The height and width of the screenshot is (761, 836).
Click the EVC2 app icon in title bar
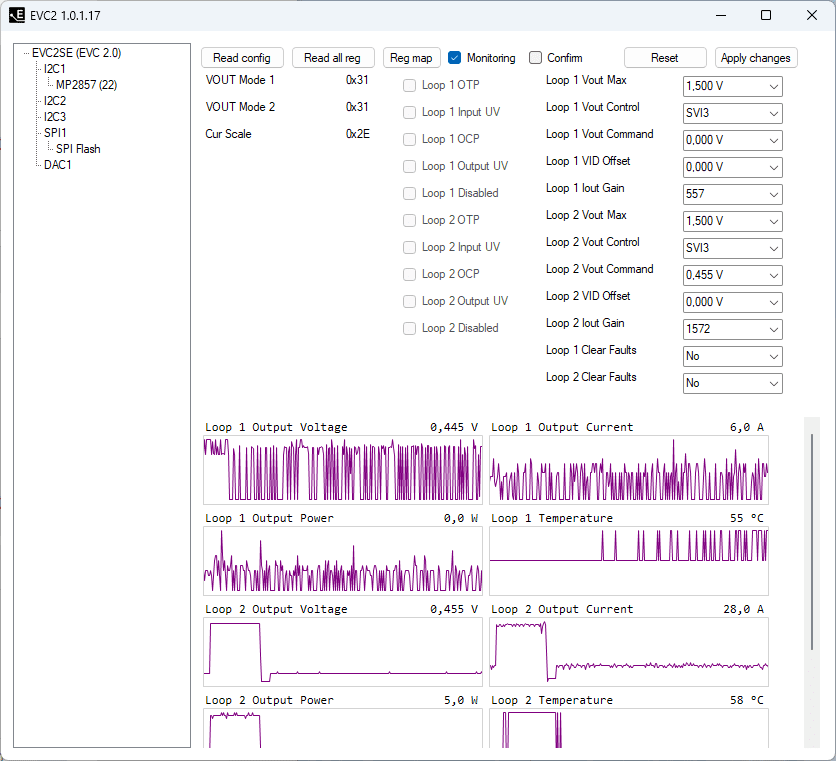click(x=17, y=15)
